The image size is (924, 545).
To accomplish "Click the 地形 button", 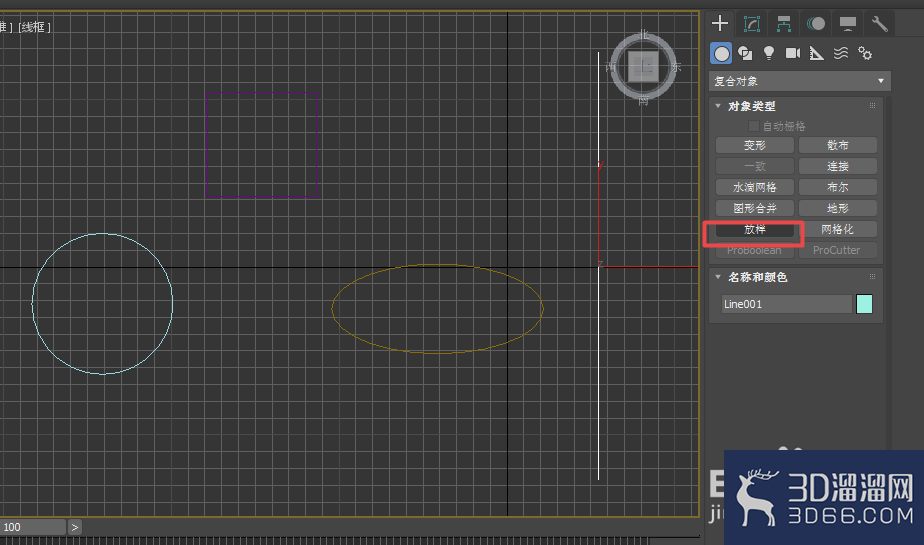I will pos(837,209).
